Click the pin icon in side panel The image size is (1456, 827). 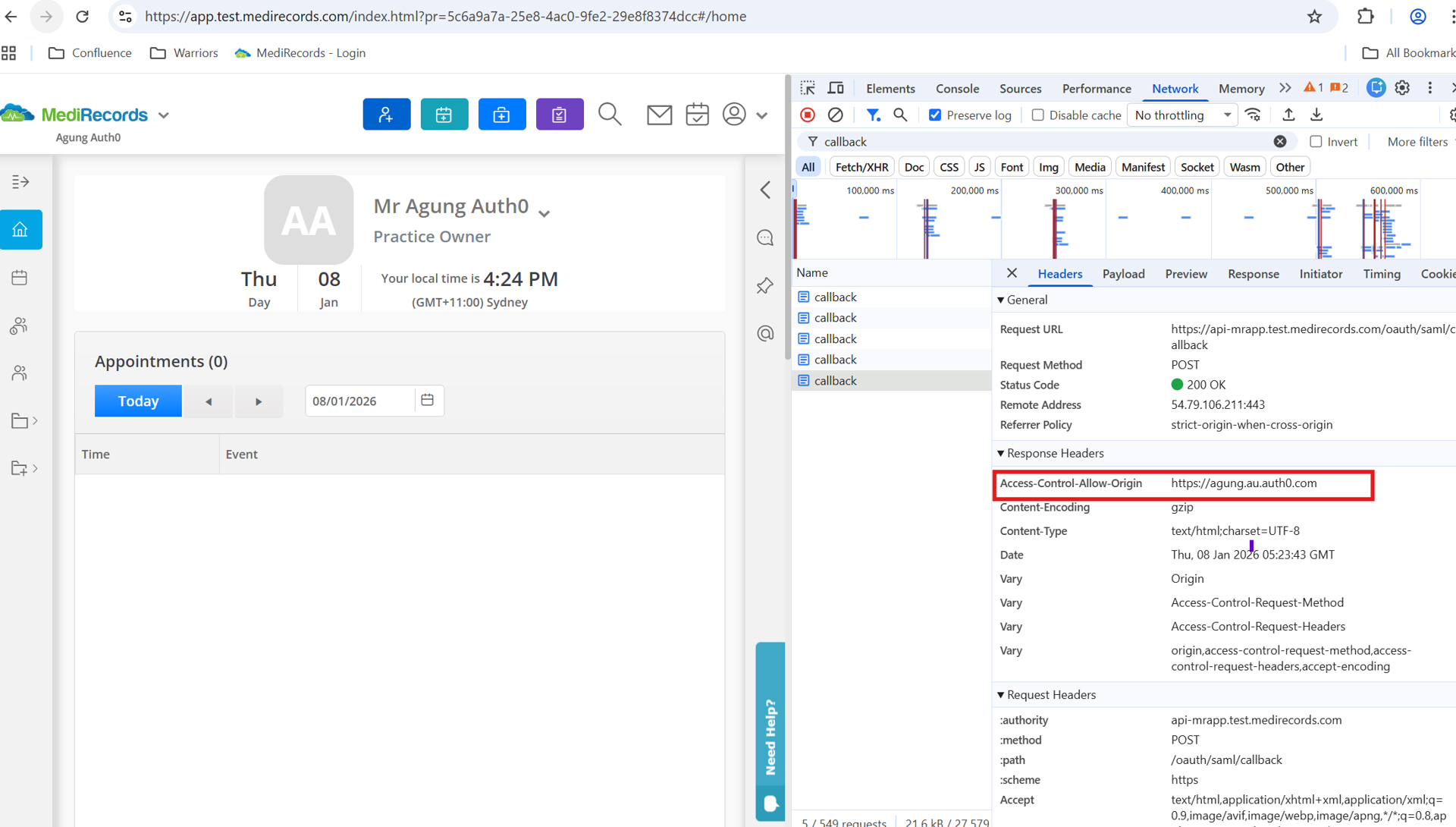tap(765, 286)
